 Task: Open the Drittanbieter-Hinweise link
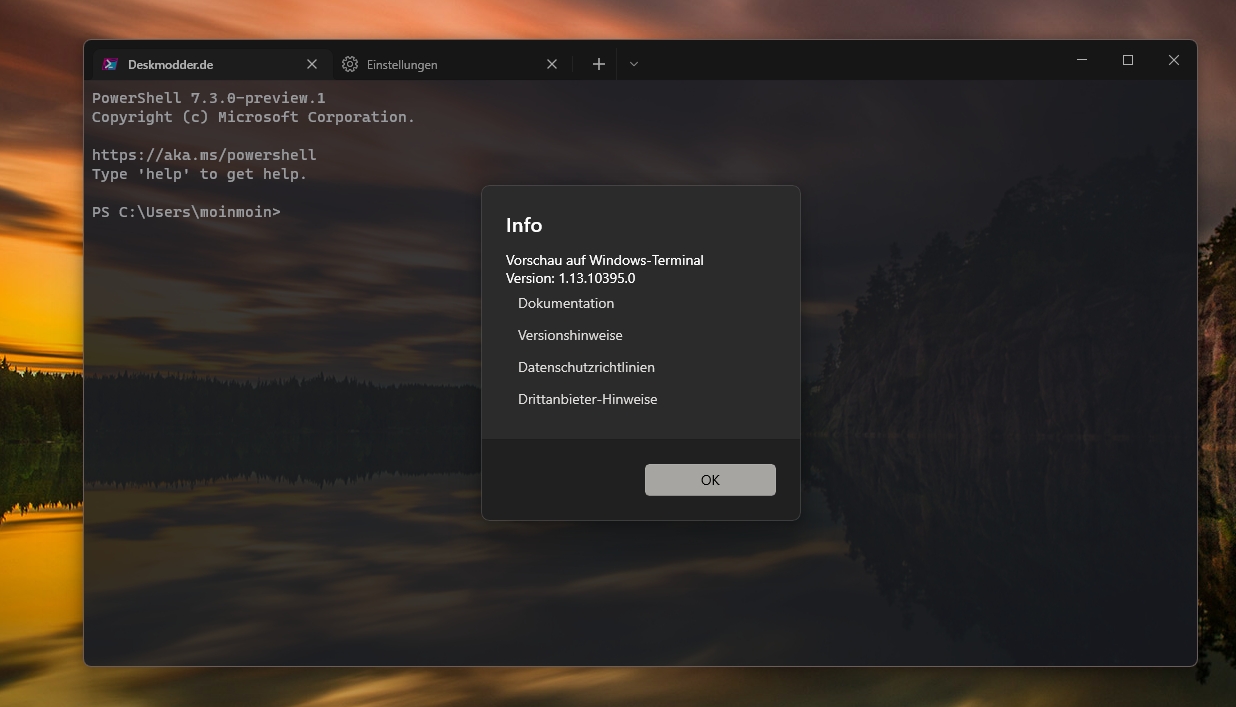(x=587, y=399)
